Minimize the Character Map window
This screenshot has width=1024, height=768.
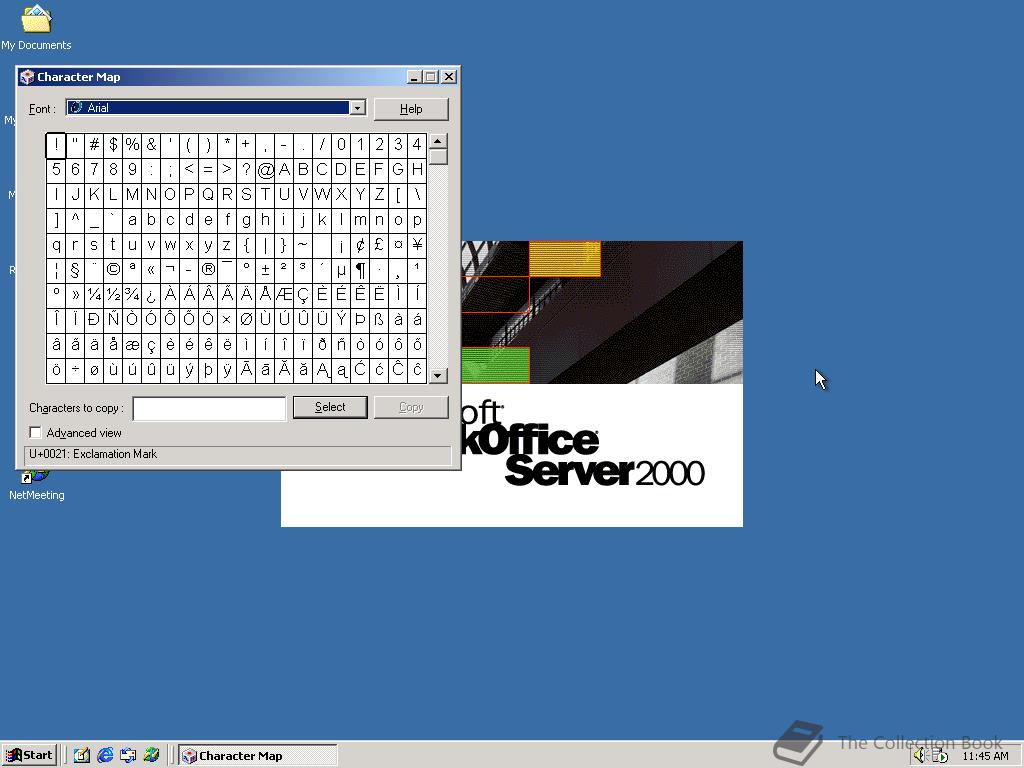(x=414, y=77)
